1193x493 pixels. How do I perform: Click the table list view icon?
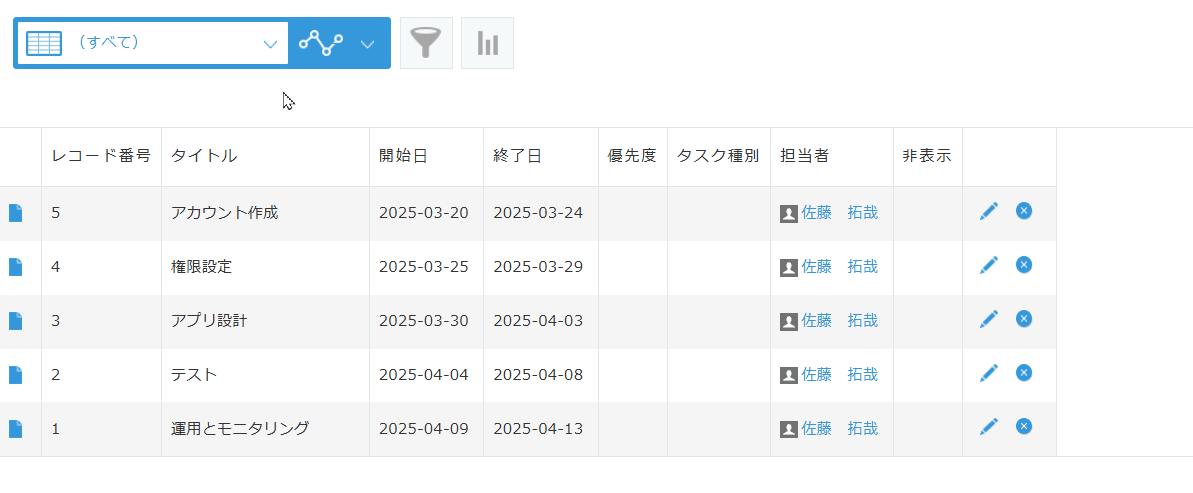click(x=44, y=43)
